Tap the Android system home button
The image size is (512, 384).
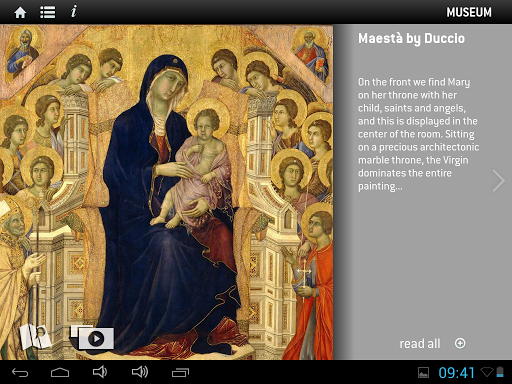click(60, 372)
